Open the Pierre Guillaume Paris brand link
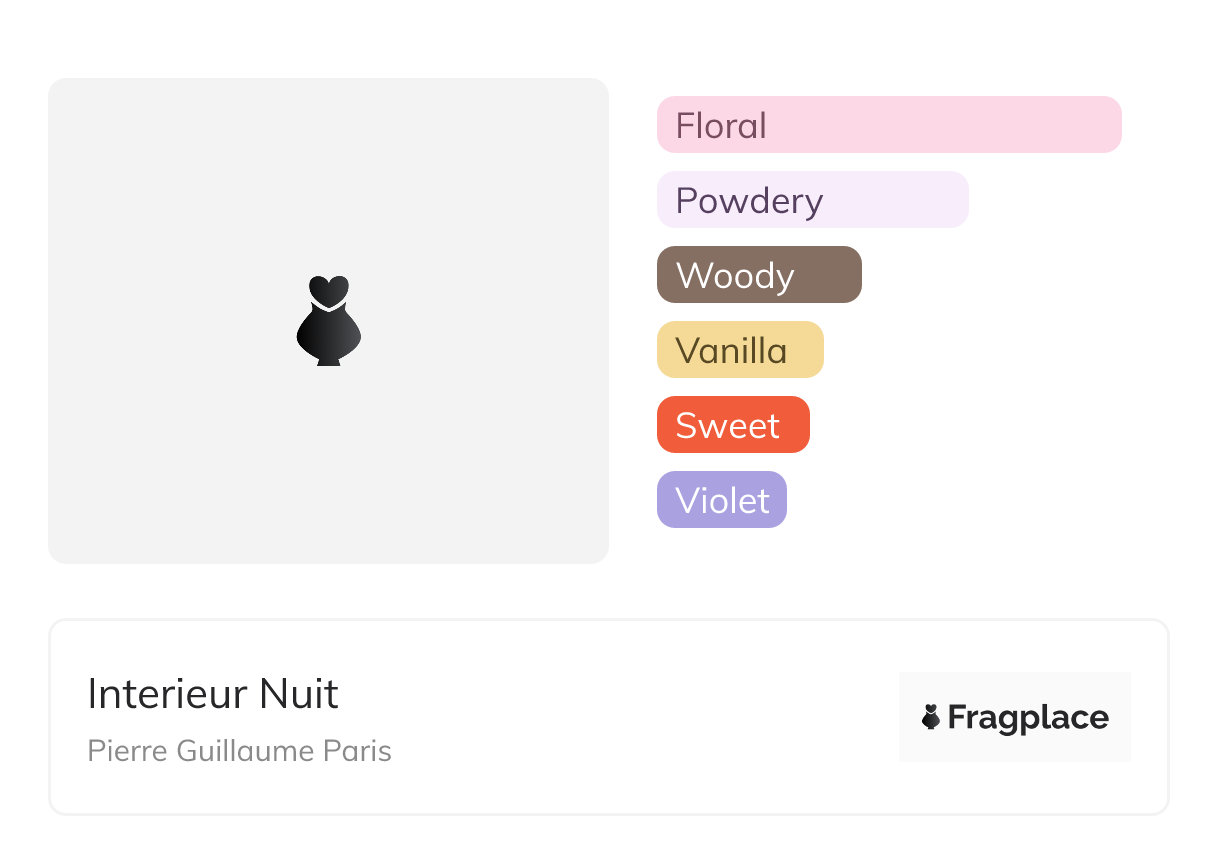This screenshot has height=864, width=1218. pyautogui.click(x=240, y=751)
